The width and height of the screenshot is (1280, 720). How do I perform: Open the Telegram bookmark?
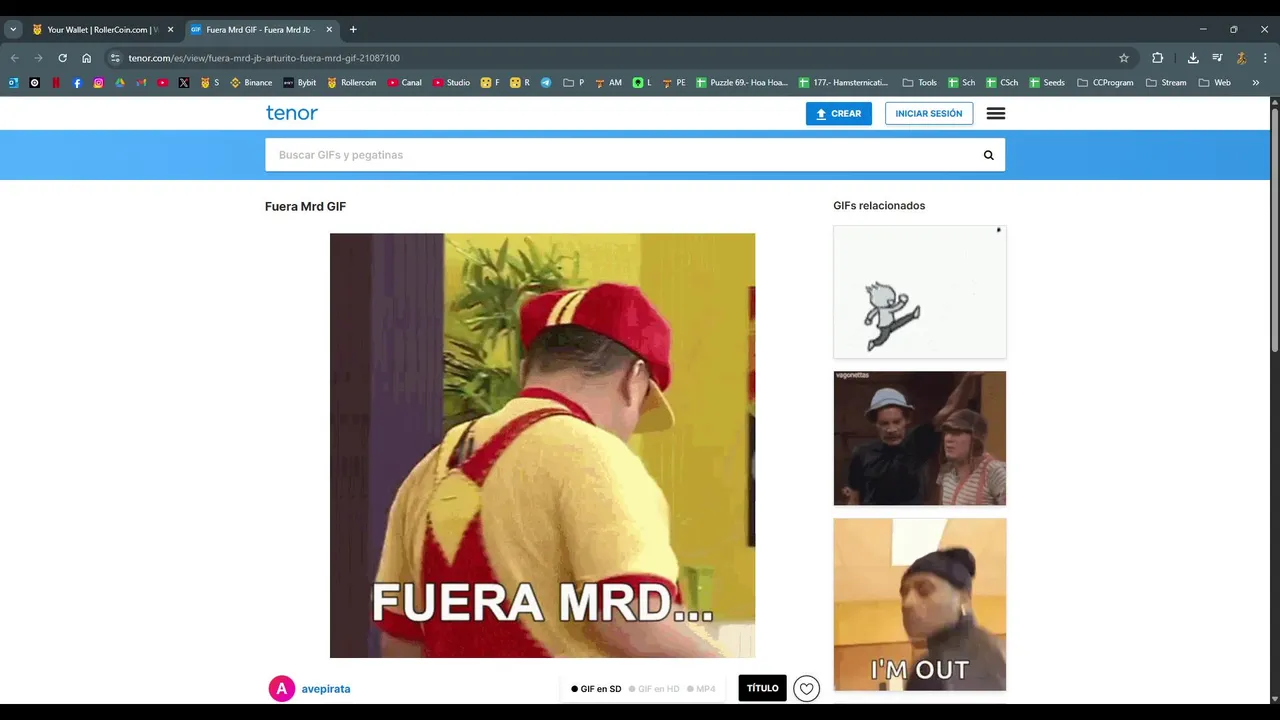click(x=546, y=83)
